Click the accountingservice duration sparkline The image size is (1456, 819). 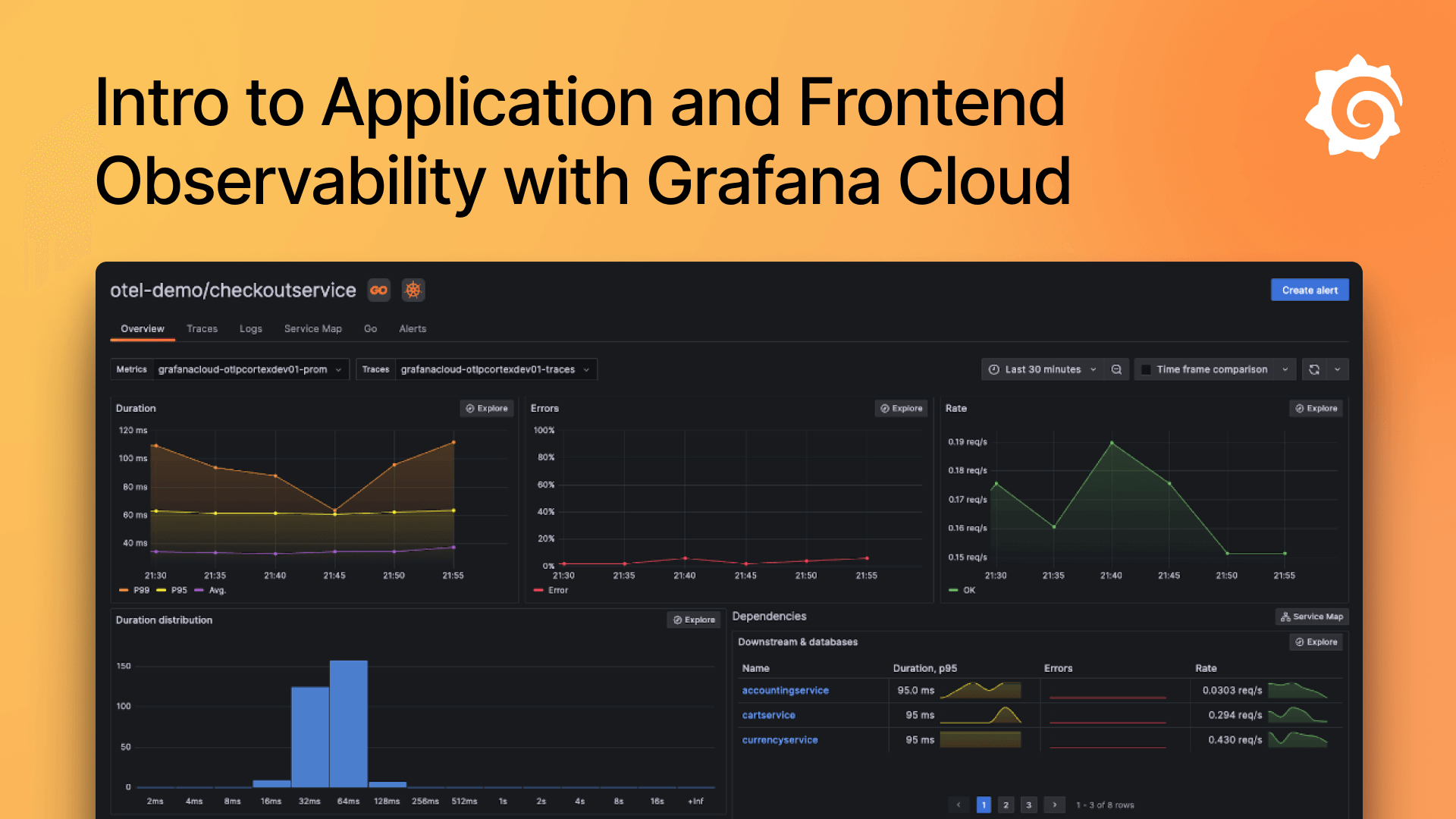click(x=981, y=691)
